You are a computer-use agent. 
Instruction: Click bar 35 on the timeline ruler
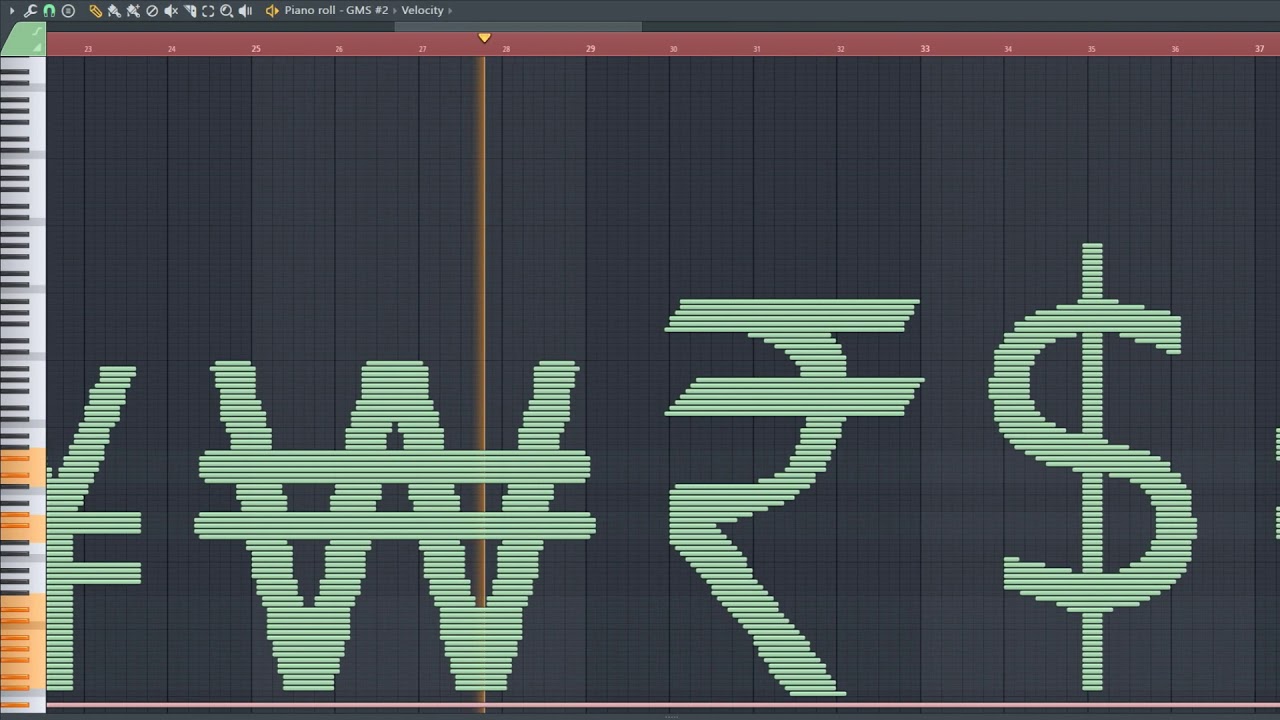coord(1092,48)
